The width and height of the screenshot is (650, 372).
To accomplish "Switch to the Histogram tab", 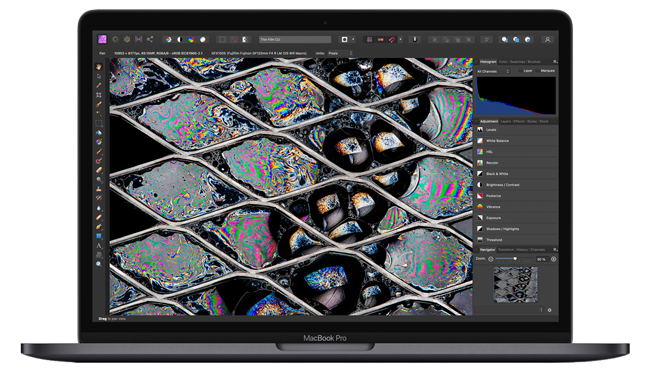I will point(488,62).
